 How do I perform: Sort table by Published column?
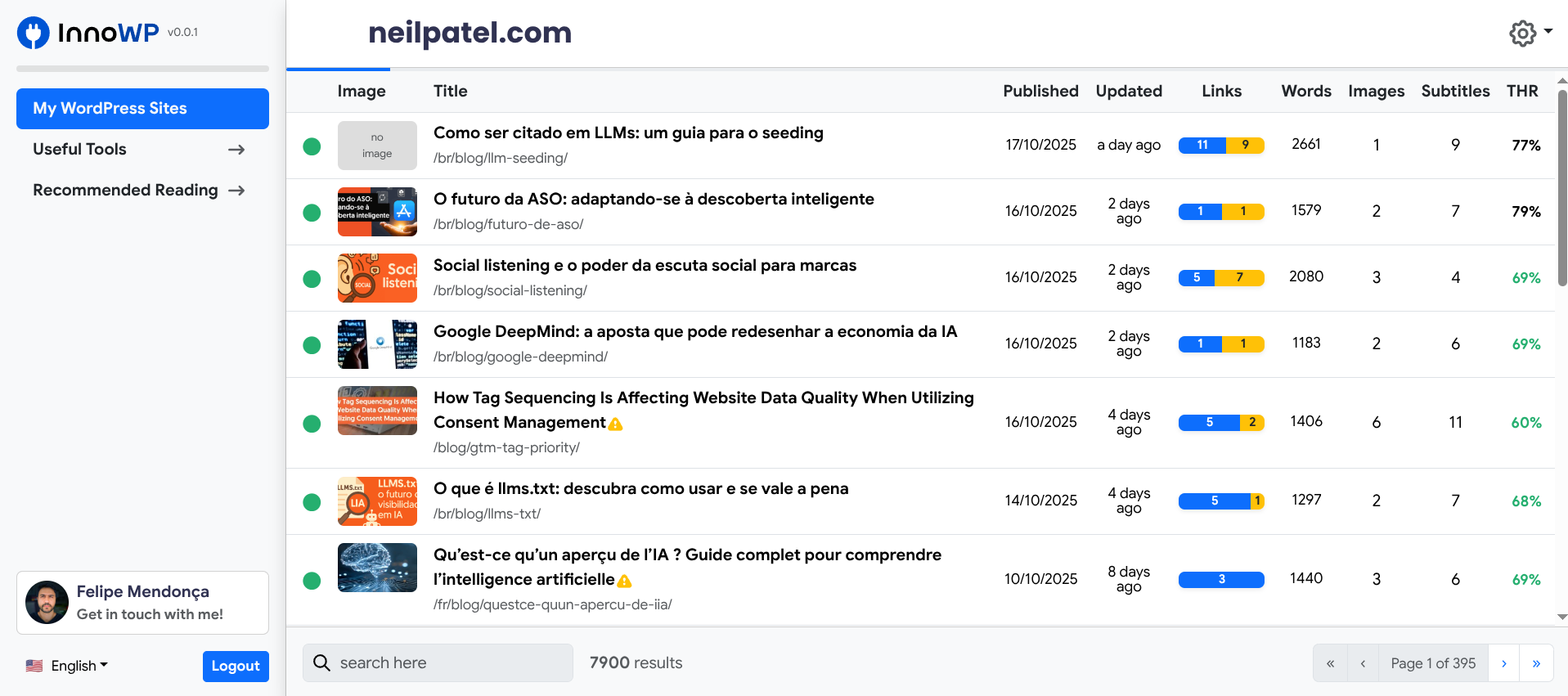[1040, 91]
